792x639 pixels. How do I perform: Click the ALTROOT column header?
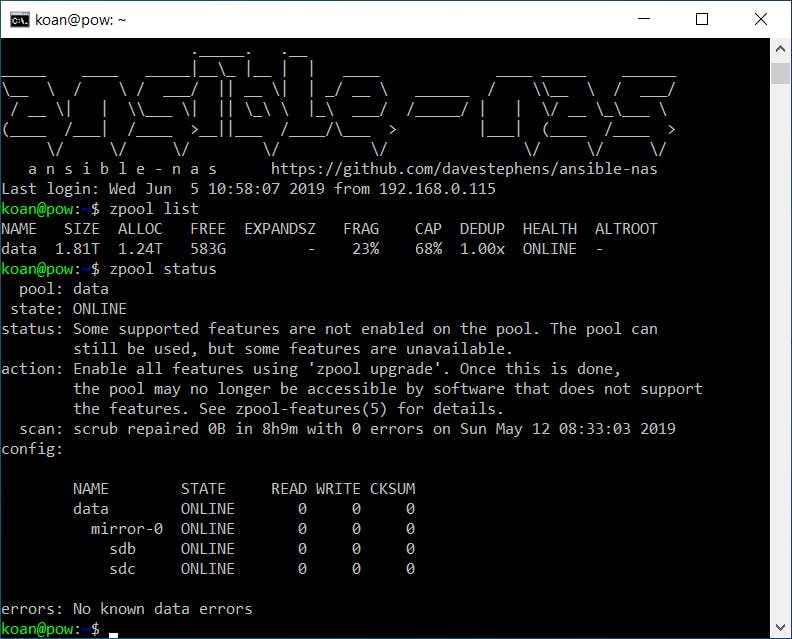(626, 229)
